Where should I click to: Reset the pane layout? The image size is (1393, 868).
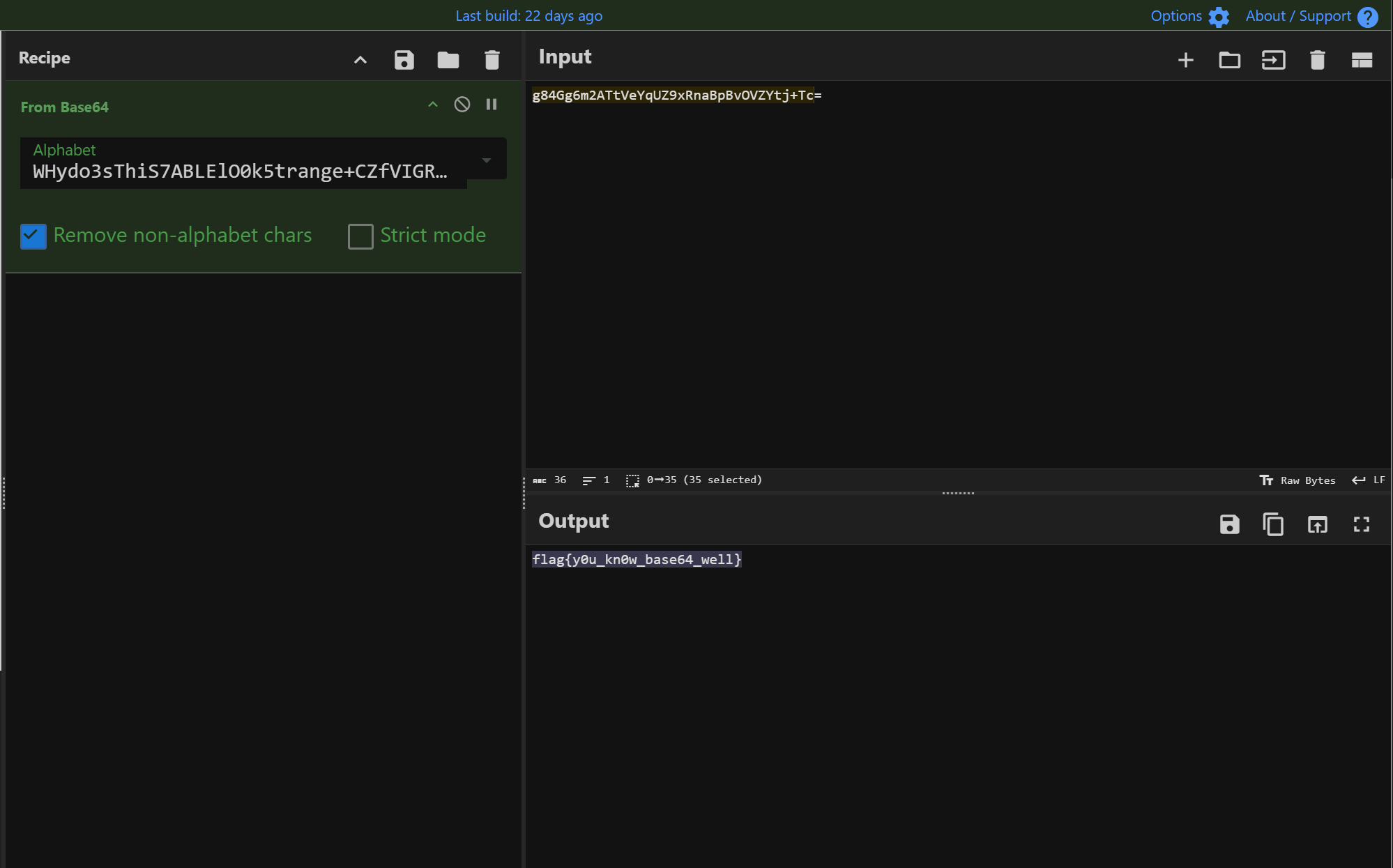tap(1361, 60)
